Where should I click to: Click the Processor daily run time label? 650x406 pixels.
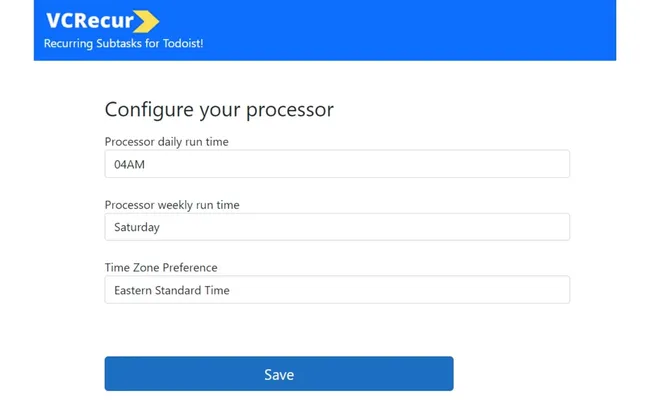[166, 142]
